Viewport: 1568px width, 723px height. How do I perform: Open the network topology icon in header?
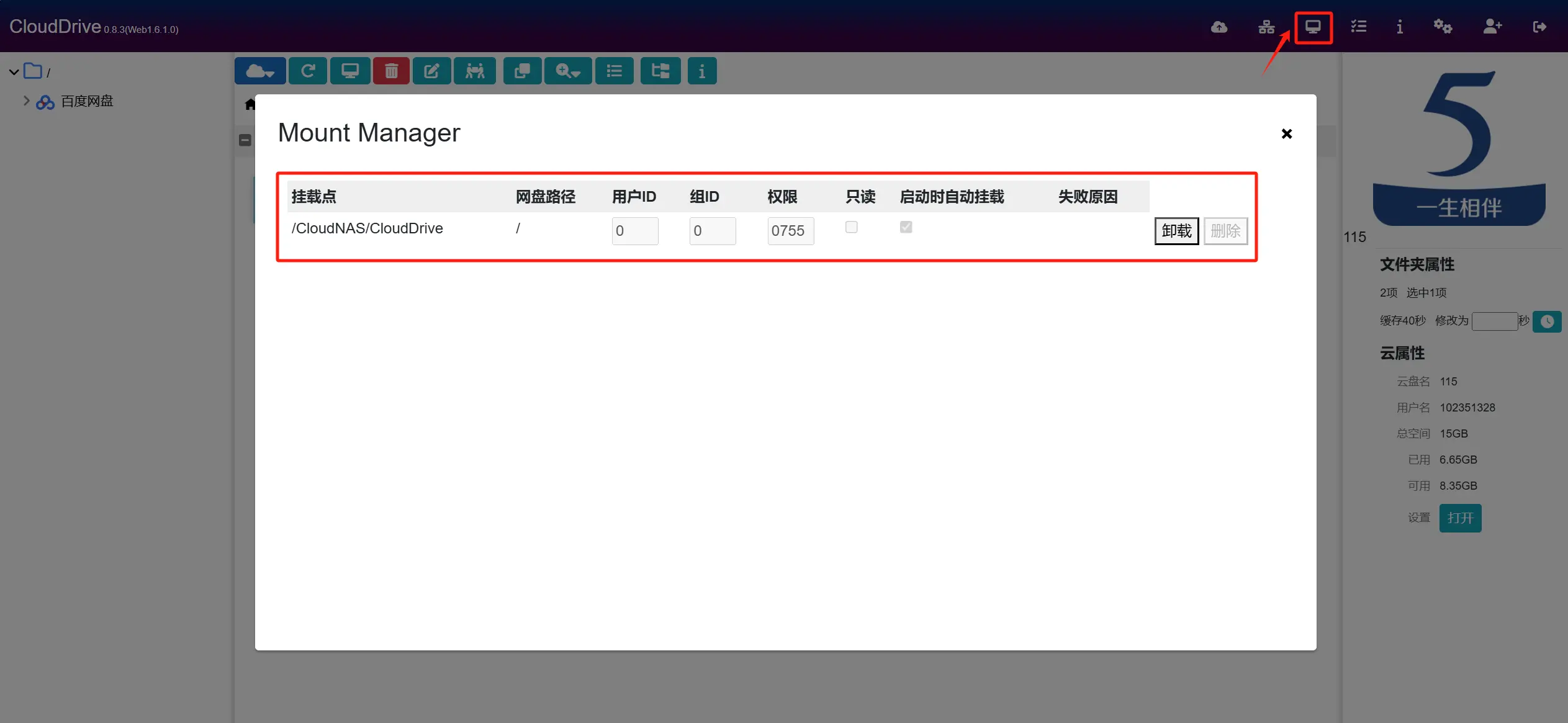tap(1266, 27)
